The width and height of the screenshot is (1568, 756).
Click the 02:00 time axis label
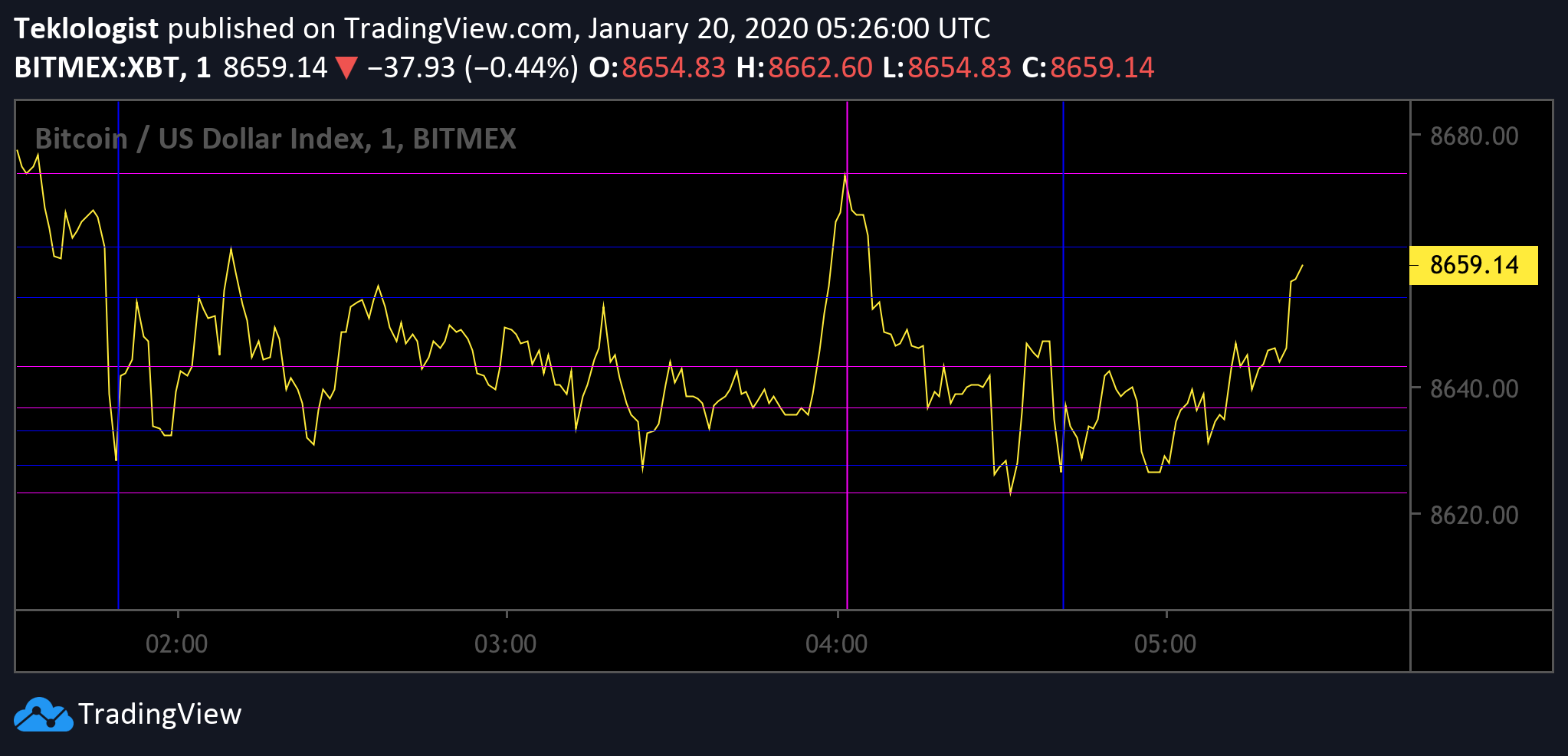(177, 644)
